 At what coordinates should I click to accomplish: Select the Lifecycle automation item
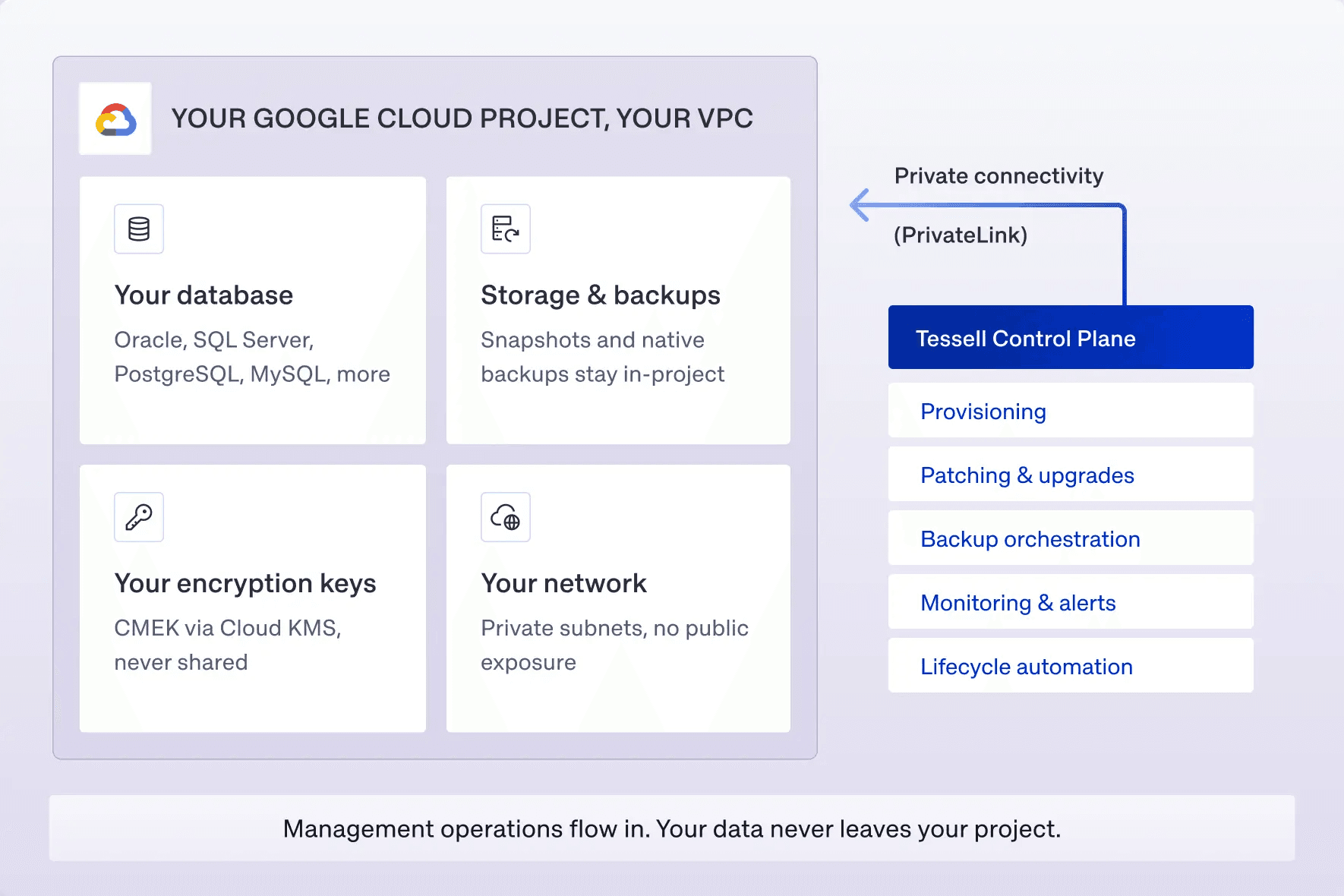[x=1071, y=666]
